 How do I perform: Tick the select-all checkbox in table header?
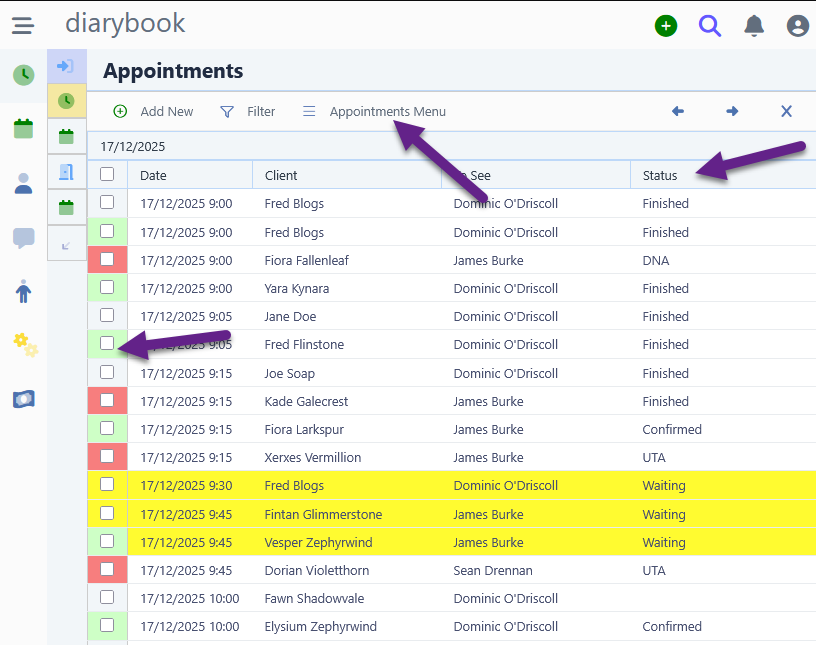[x=107, y=174]
